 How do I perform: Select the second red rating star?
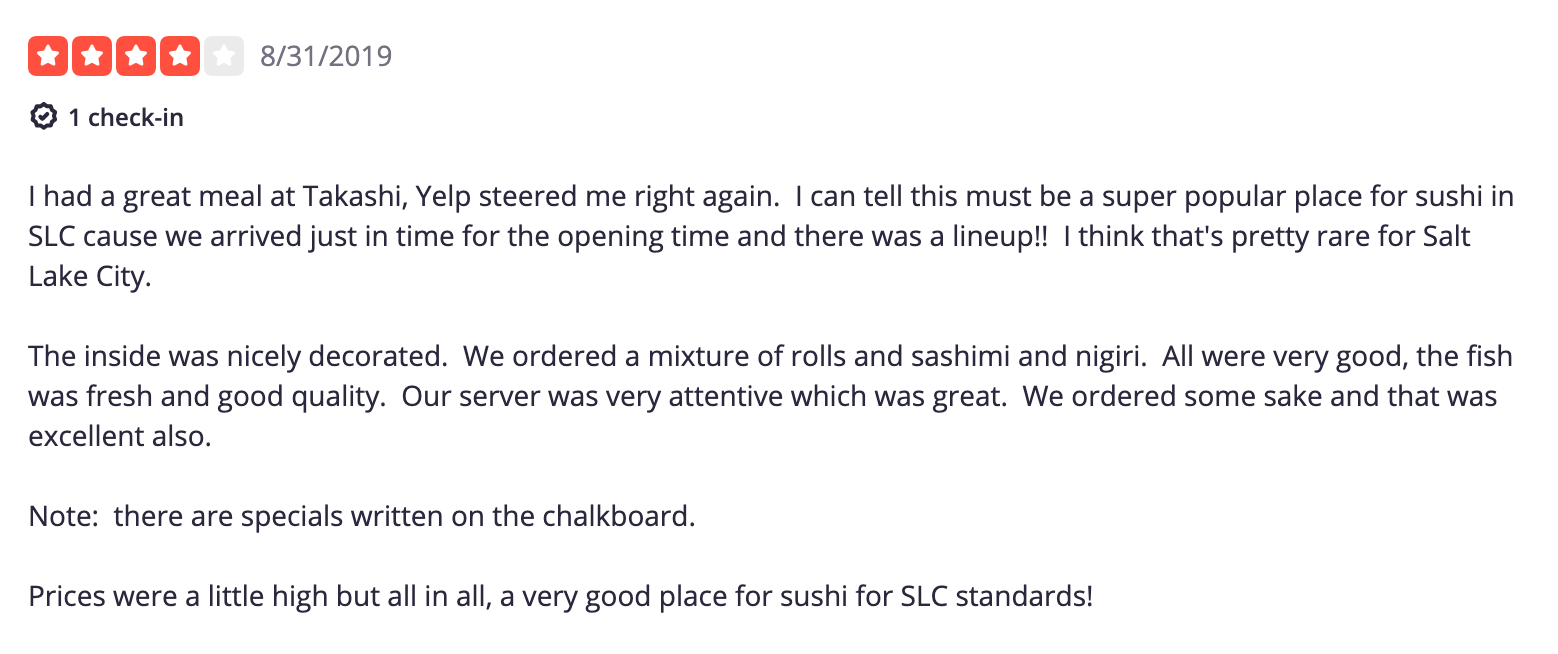(x=92, y=56)
